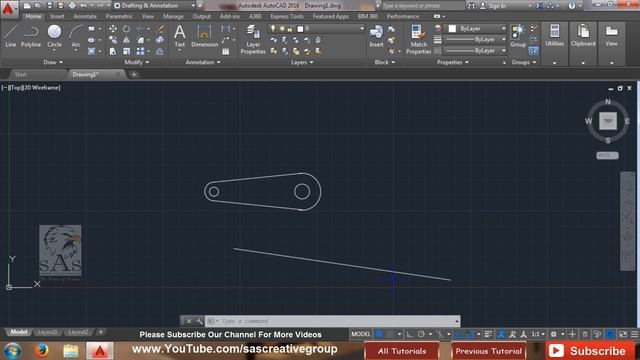Toggle clean screen in status bar
The height and width of the screenshot is (360, 640).
623,334
